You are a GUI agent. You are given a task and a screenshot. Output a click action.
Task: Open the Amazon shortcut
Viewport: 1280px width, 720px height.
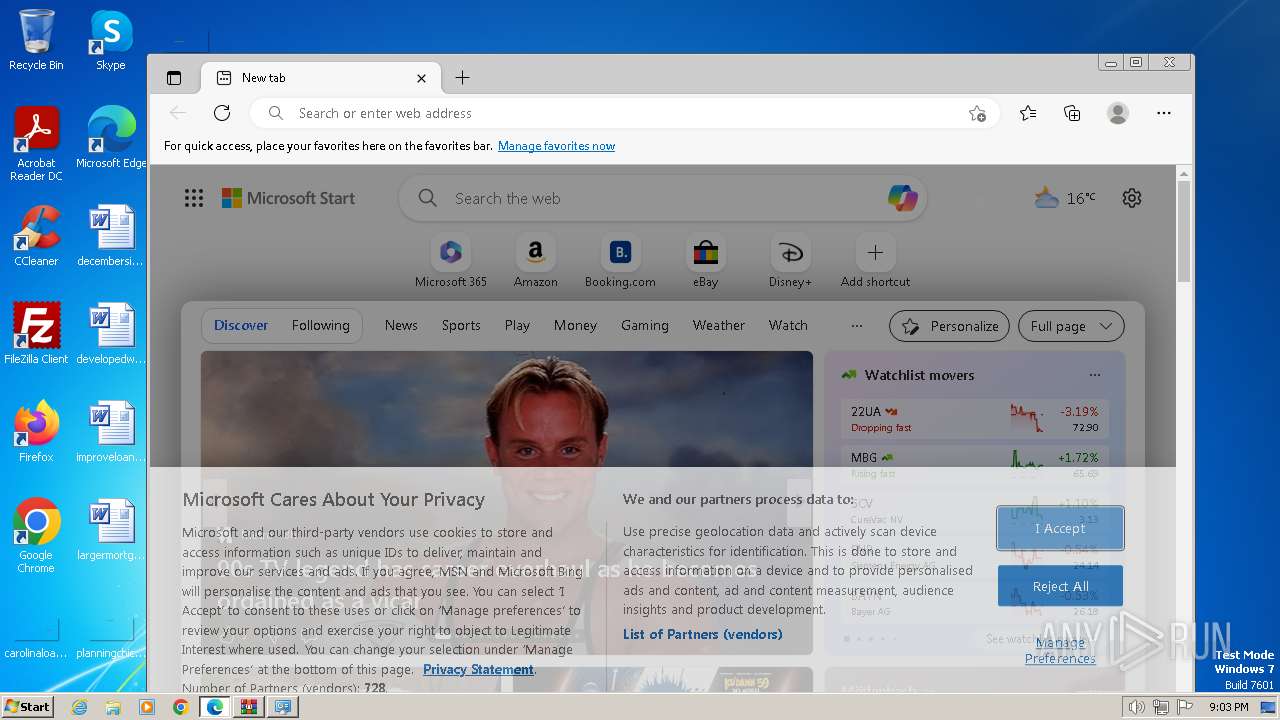(536, 262)
